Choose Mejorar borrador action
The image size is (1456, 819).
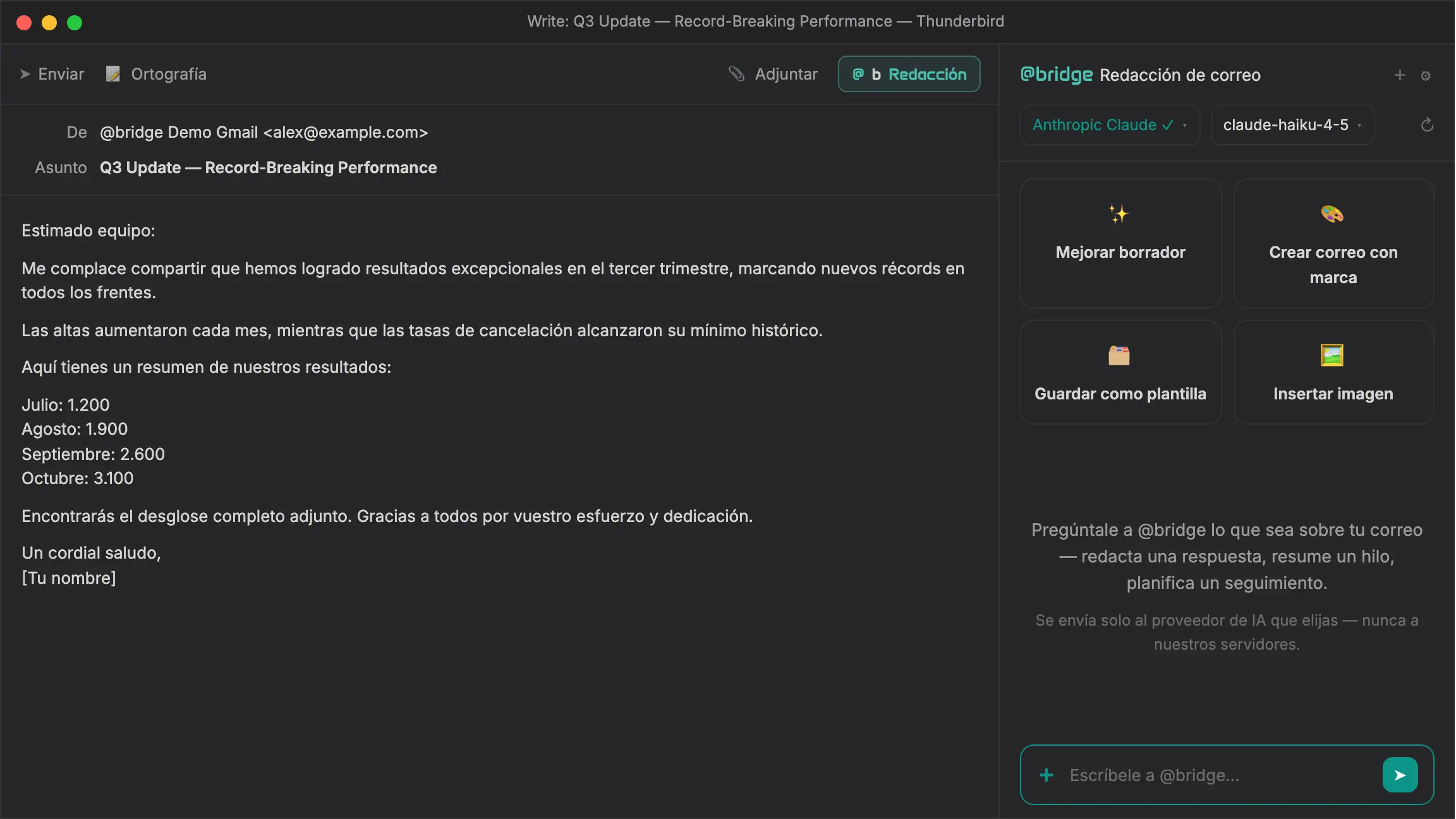click(1120, 243)
